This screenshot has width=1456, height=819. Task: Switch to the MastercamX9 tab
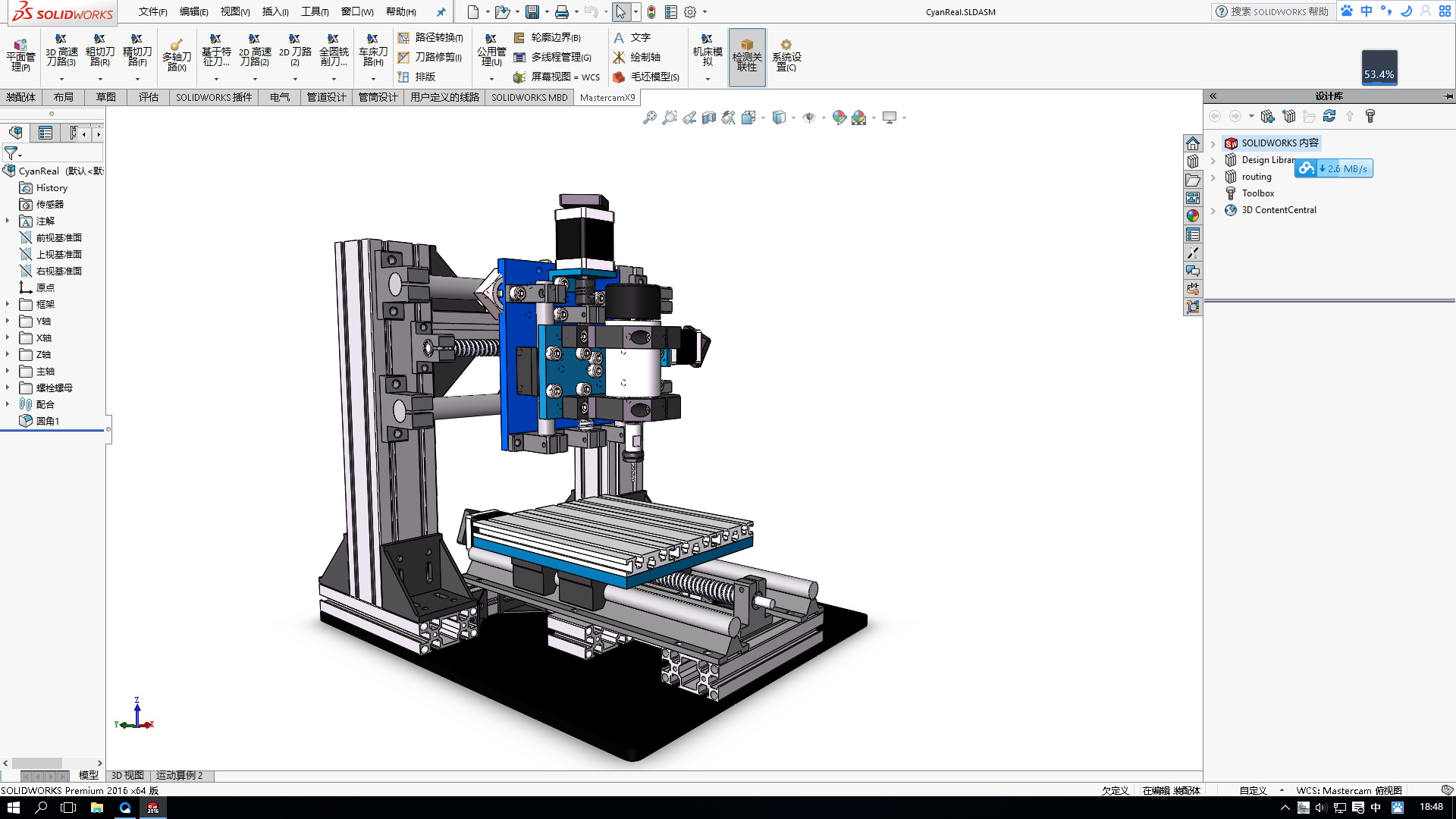[607, 97]
